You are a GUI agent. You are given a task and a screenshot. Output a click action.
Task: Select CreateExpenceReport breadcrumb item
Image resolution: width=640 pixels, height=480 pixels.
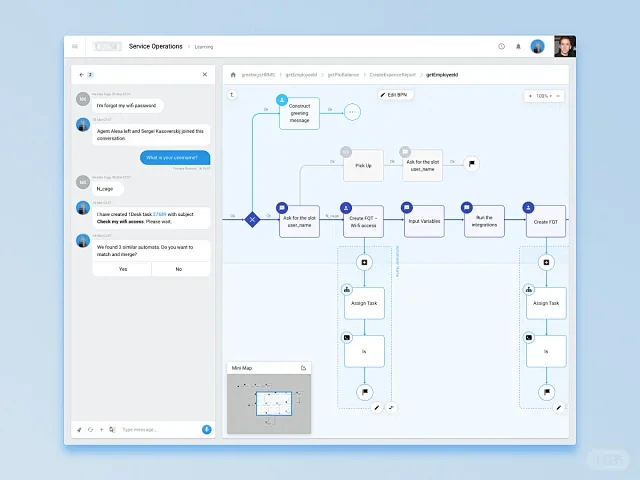pyautogui.click(x=390, y=74)
